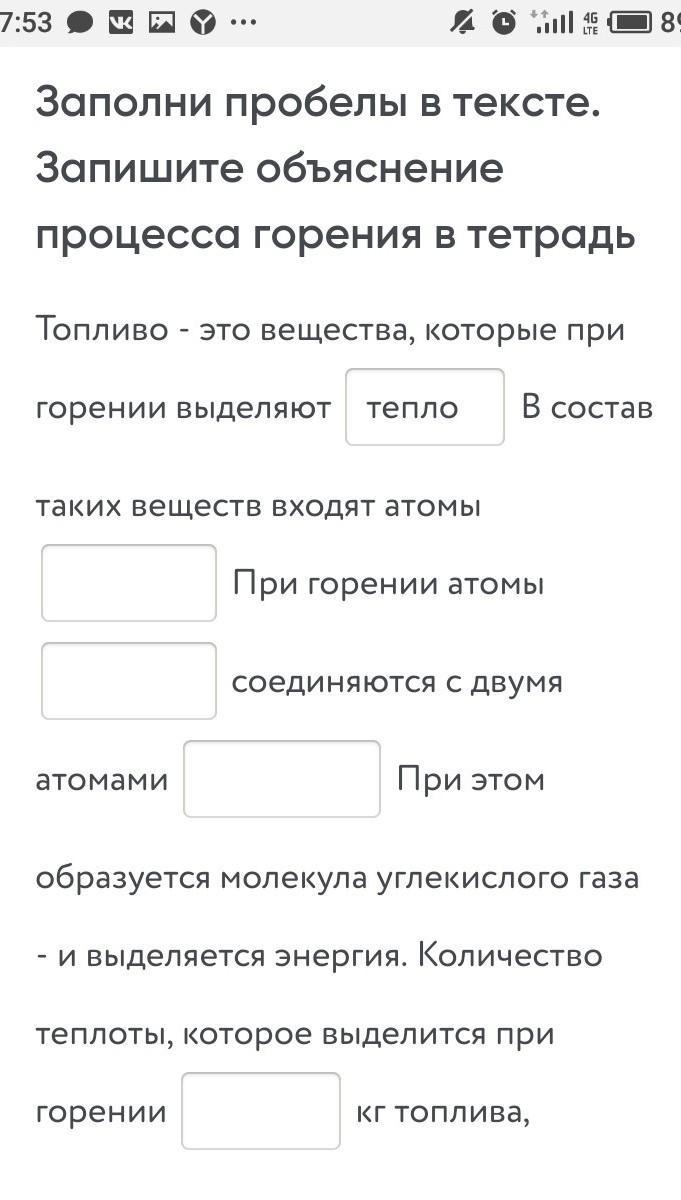The width and height of the screenshot is (681, 1200).
Task: Tap the muted bell silent mode icon
Action: click(x=462, y=22)
